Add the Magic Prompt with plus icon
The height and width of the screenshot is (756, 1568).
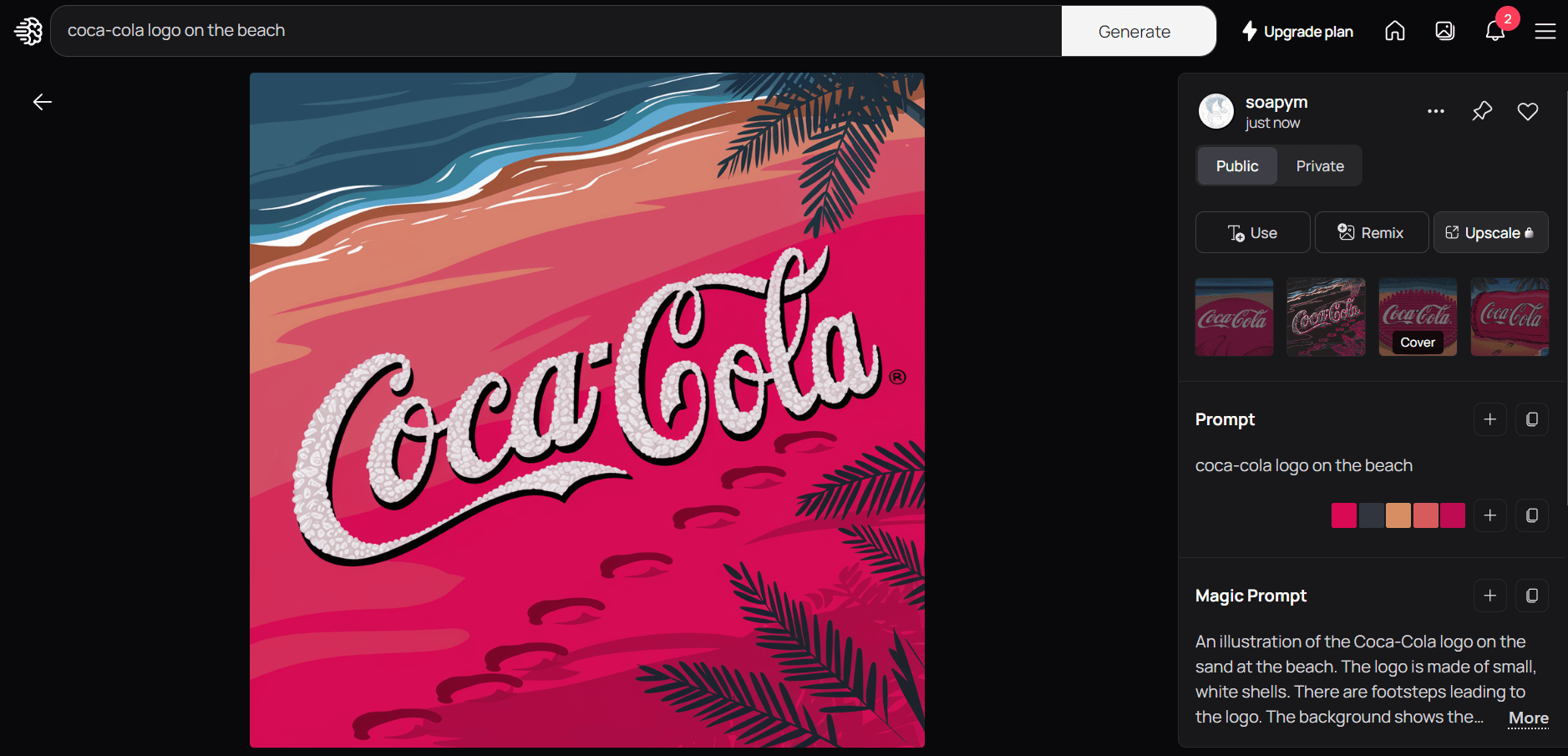tap(1490, 596)
